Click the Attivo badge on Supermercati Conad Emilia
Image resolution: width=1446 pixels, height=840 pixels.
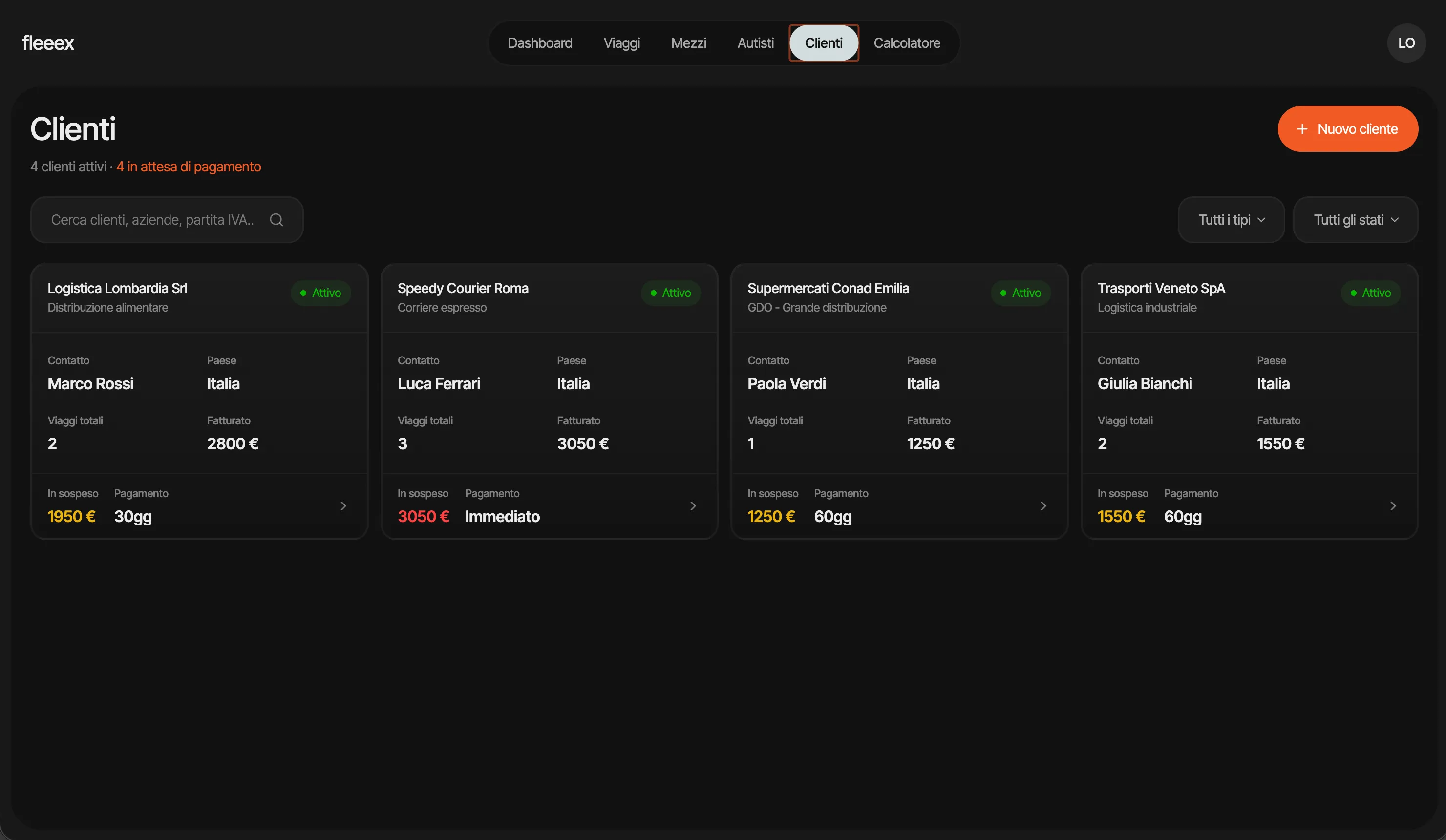click(1021, 293)
